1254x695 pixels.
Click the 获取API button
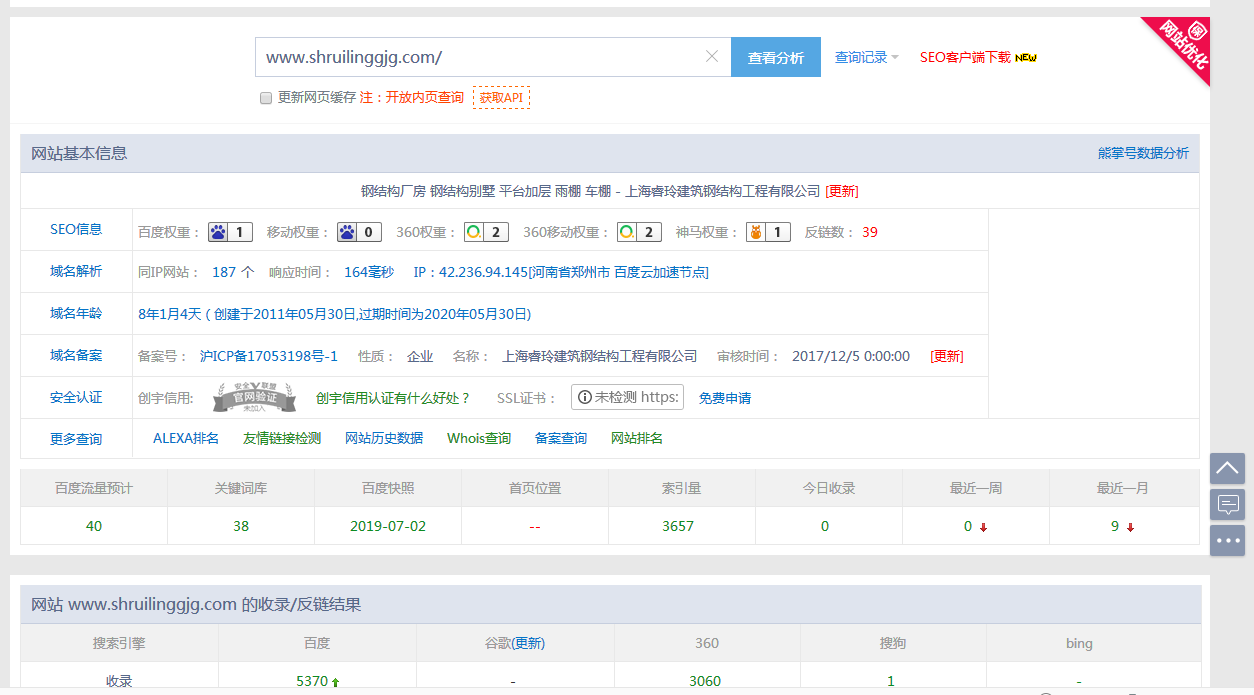(x=501, y=97)
